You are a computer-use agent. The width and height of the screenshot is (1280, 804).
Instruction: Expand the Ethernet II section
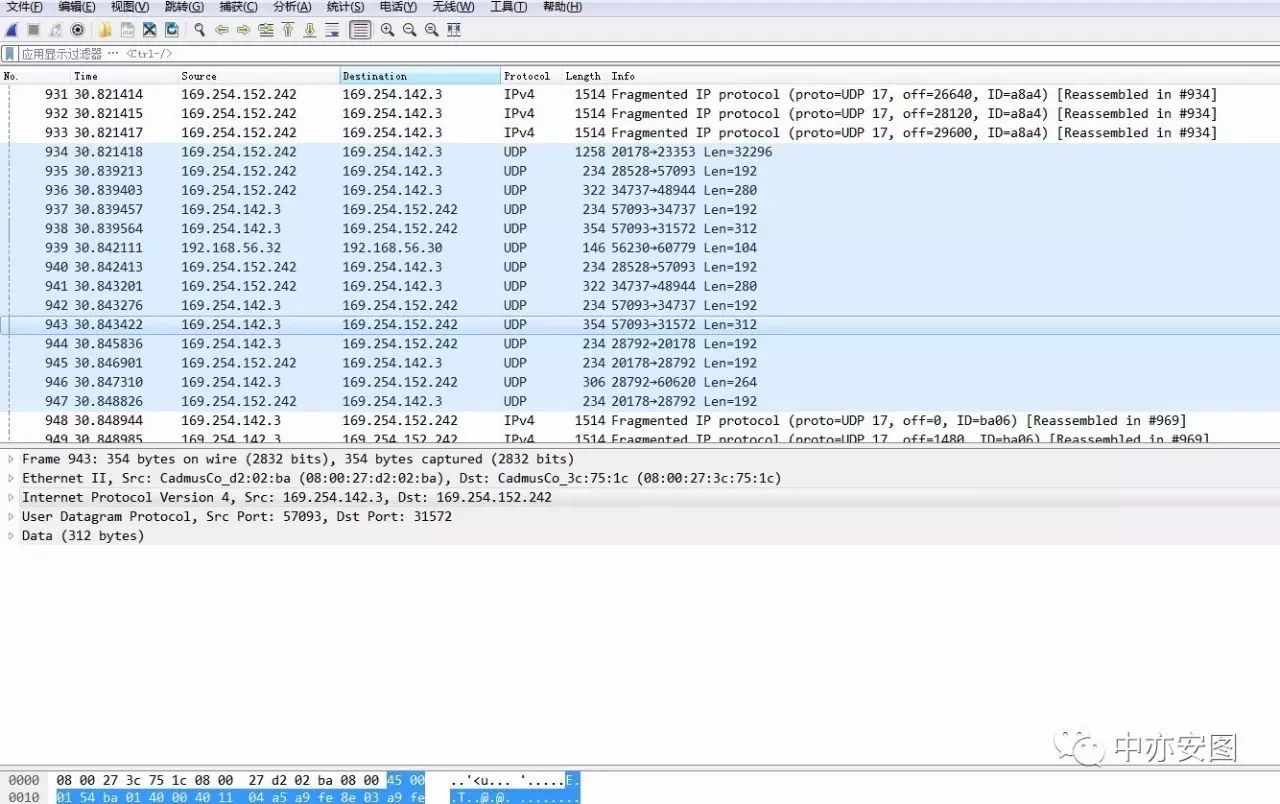[x=11, y=478]
